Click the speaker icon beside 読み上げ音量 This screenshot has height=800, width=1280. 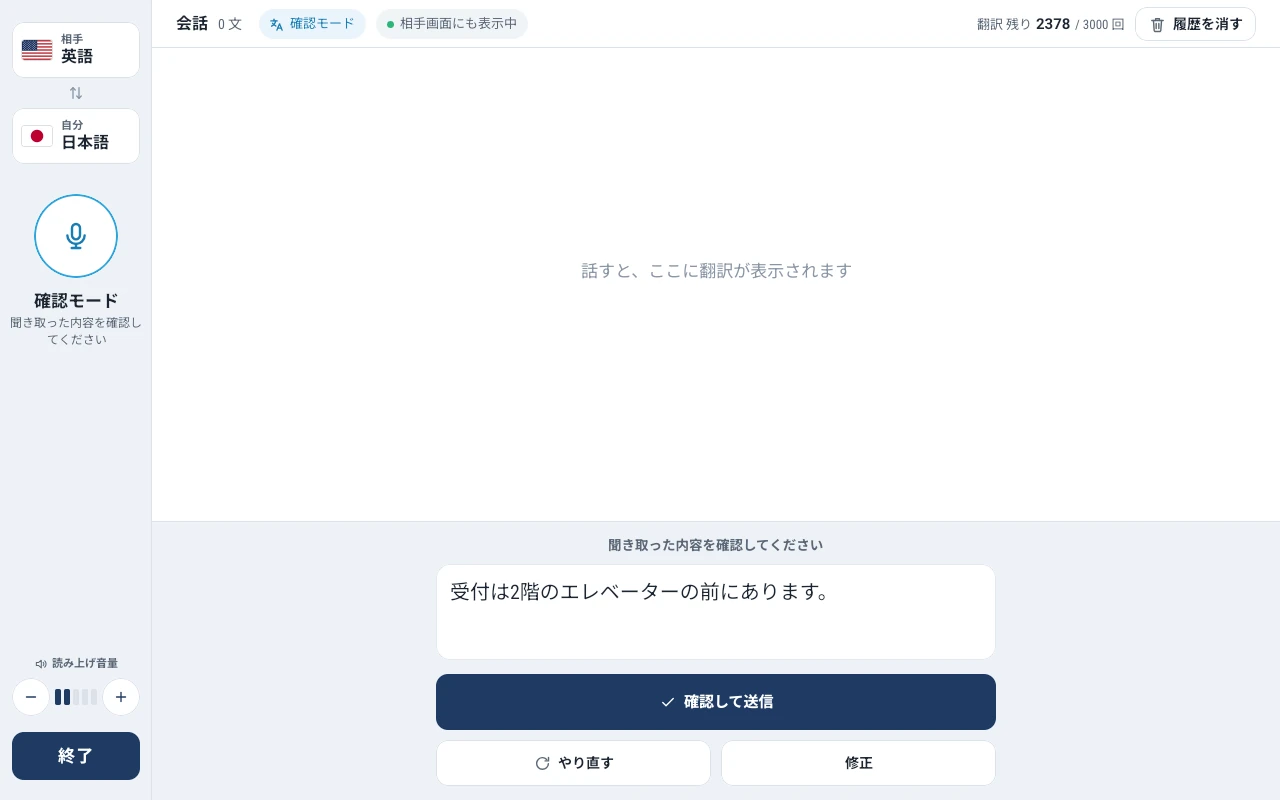coord(41,663)
